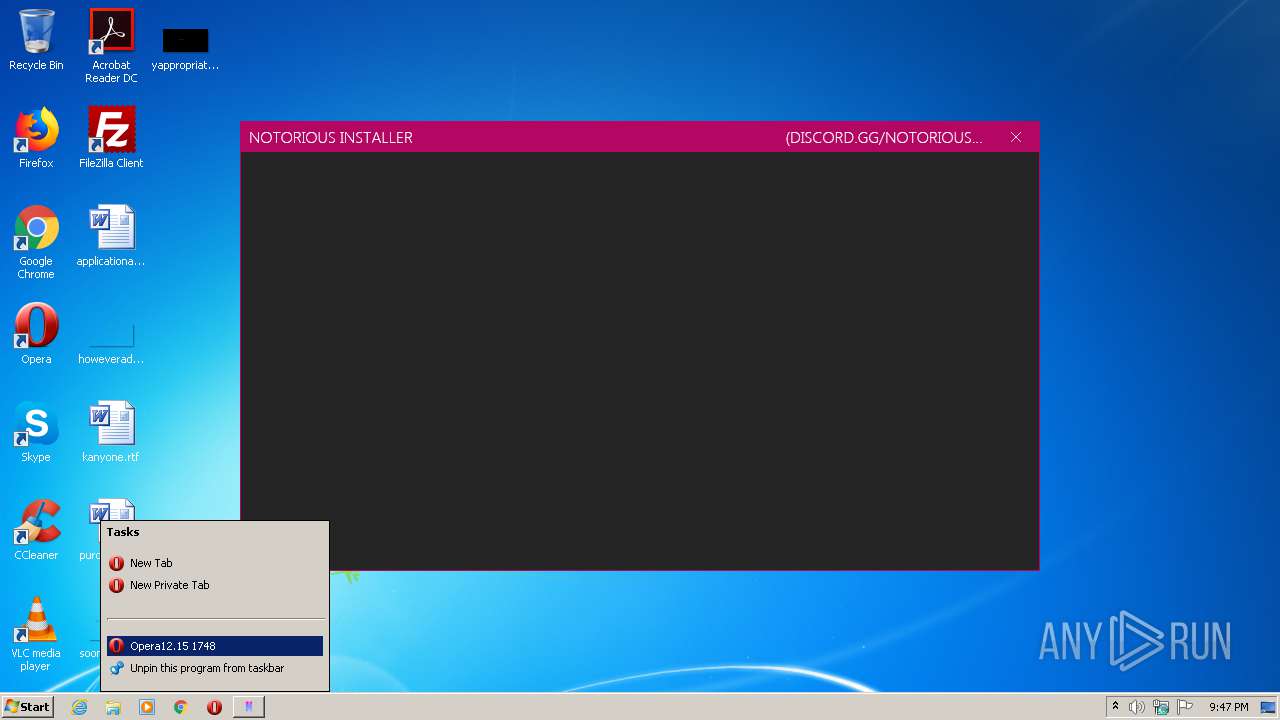Click the Show Desktop button
The image size is (1280, 720).
pyautogui.click(x=1268, y=707)
